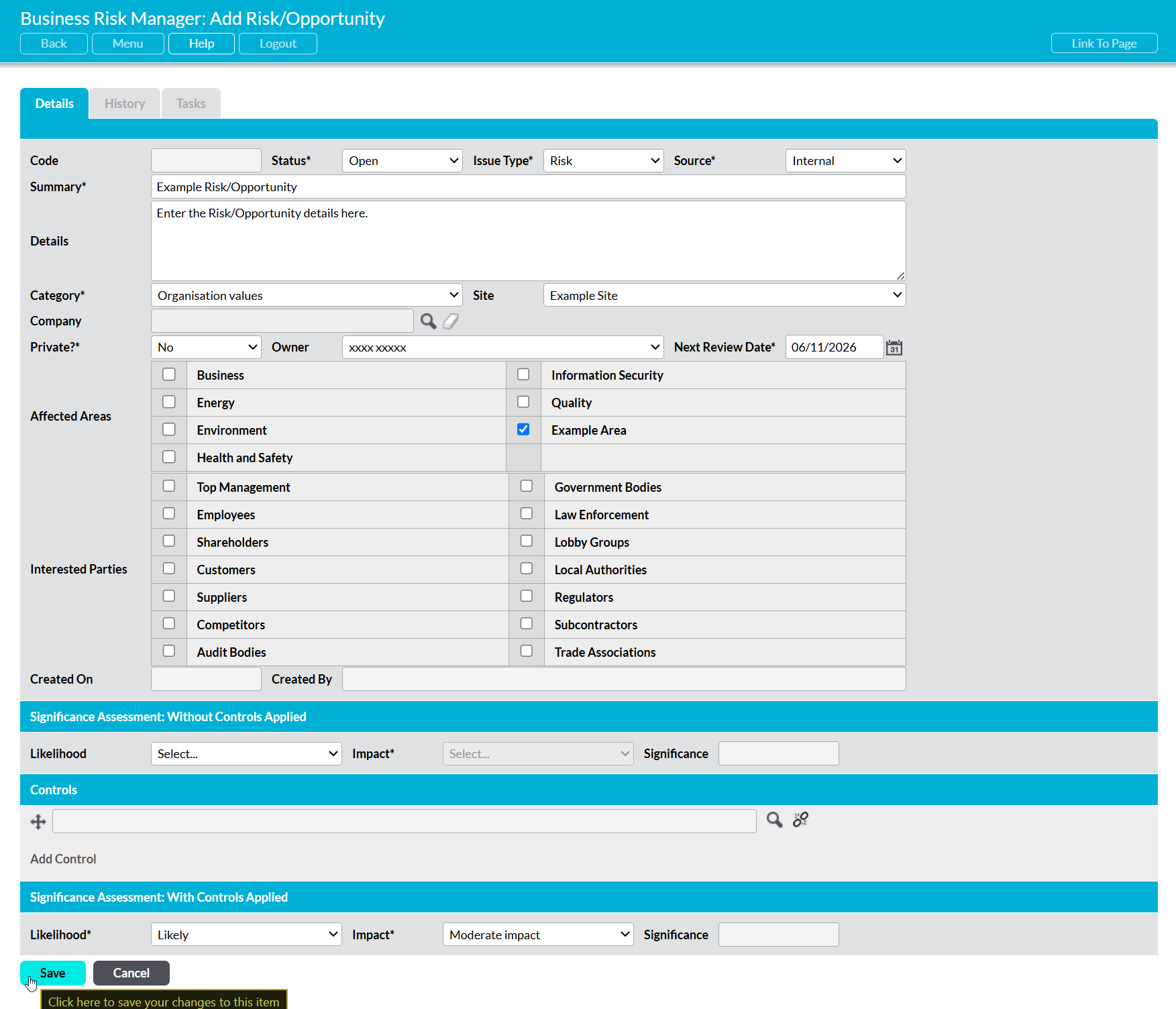
Task: Save the risk record
Action: [53, 973]
